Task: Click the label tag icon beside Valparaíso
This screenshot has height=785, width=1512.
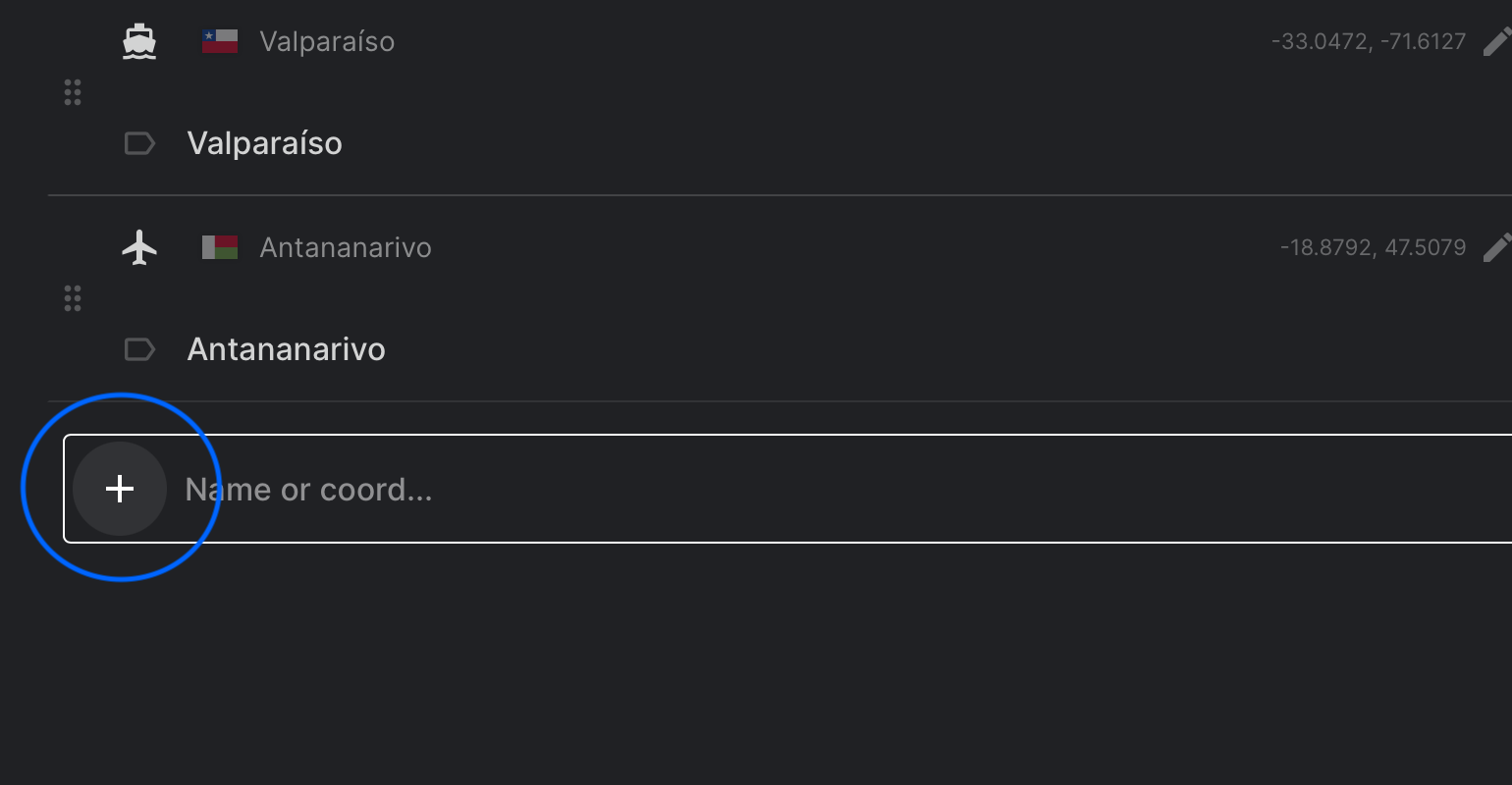Action: pos(139,144)
